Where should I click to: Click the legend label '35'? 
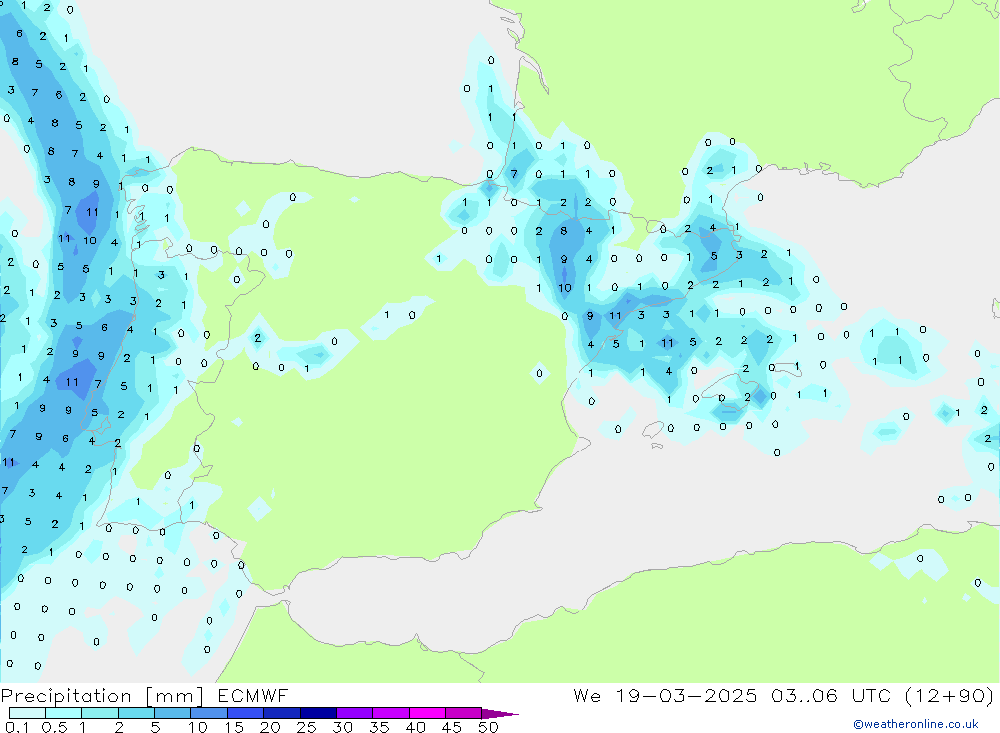click(x=379, y=727)
